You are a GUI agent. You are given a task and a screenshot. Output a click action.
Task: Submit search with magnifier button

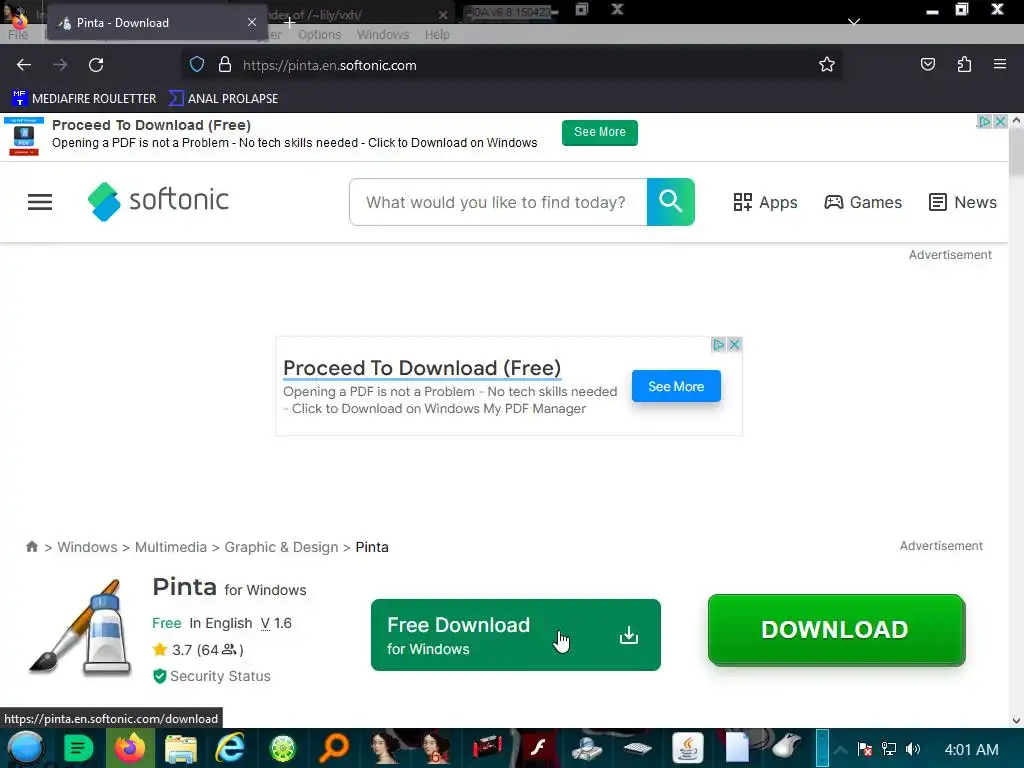coord(671,202)
